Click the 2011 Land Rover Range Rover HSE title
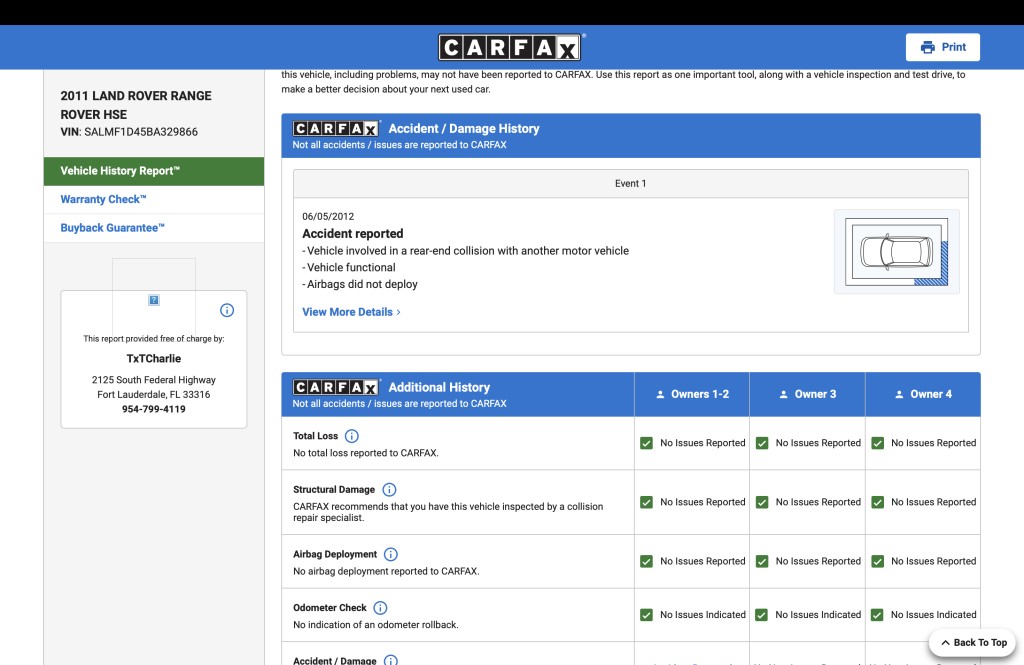This screenshot has height=665, width=1024. (136, 105)
